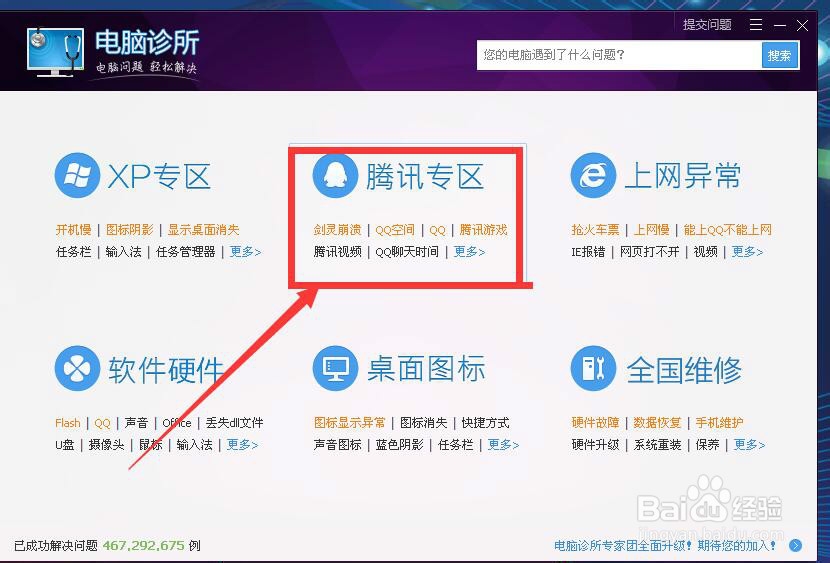Click 输入法 under XP专区
The width and height of the screenshot is (830, 563).
point(123,251)
